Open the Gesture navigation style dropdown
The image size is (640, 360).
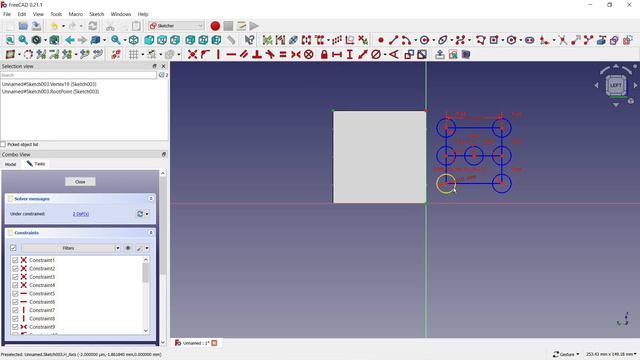[566, 354]
